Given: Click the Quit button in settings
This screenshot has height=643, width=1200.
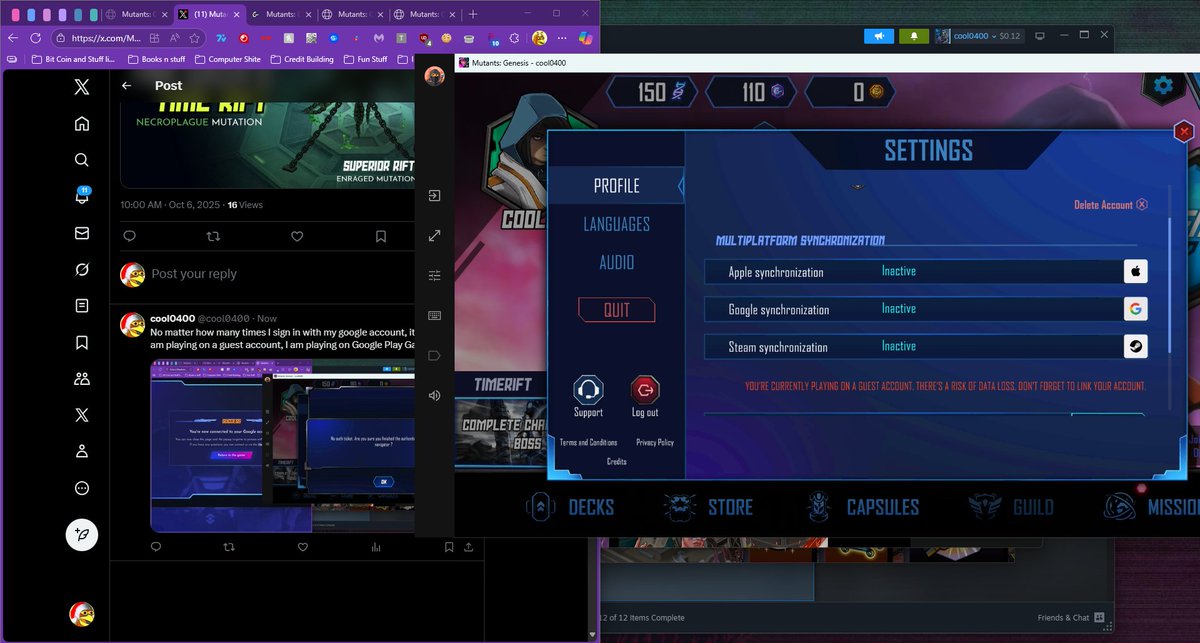Looking at the screenshot, I should pyautogui.click(x=617, y=310).
